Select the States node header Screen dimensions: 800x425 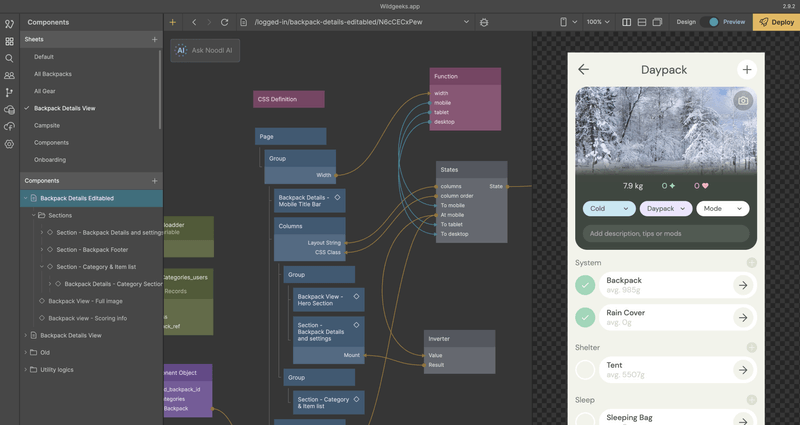[x=471, y=169]
